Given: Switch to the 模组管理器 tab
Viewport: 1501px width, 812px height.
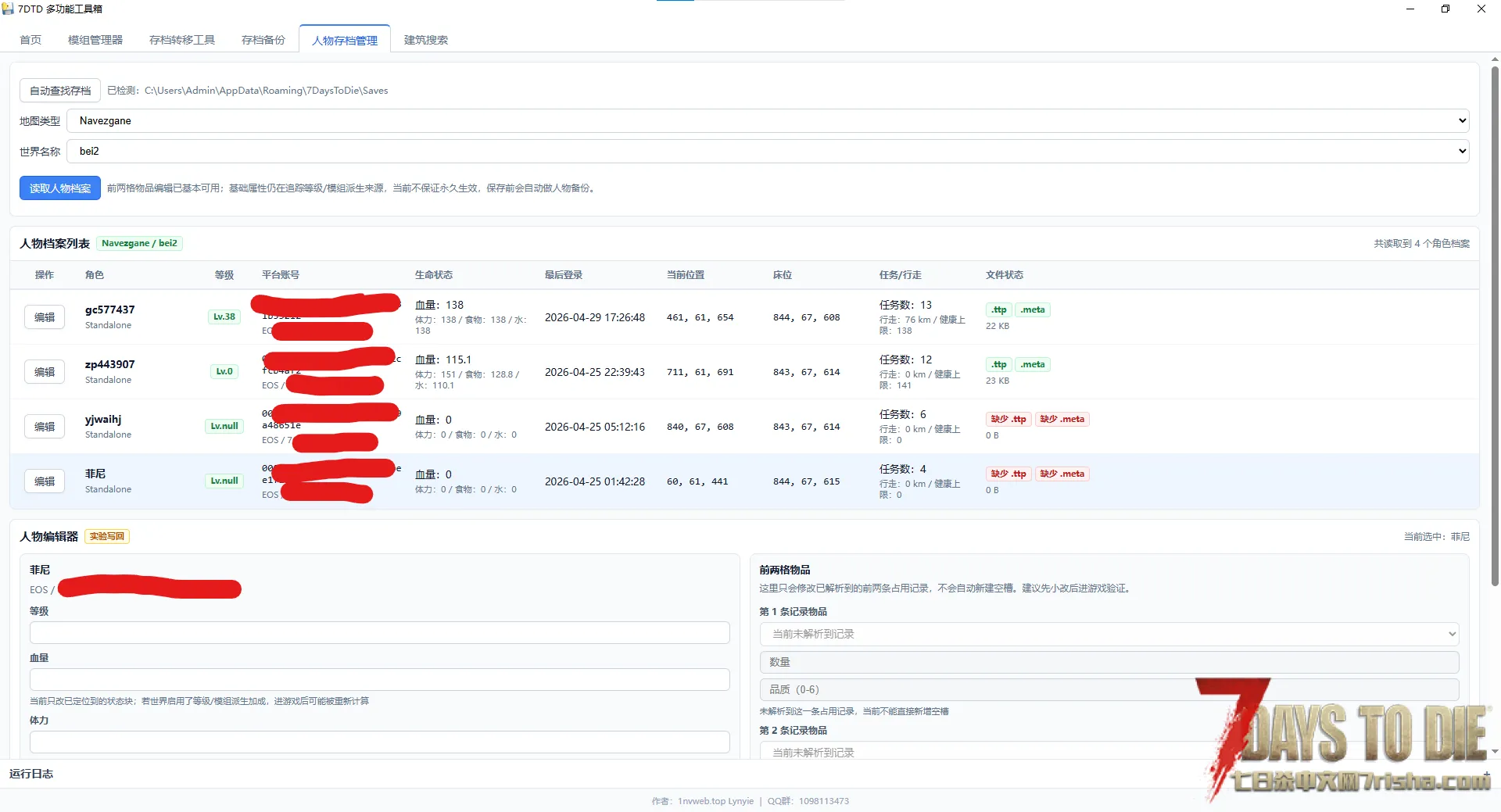Looking at the screenshot, I should (95, 40).
